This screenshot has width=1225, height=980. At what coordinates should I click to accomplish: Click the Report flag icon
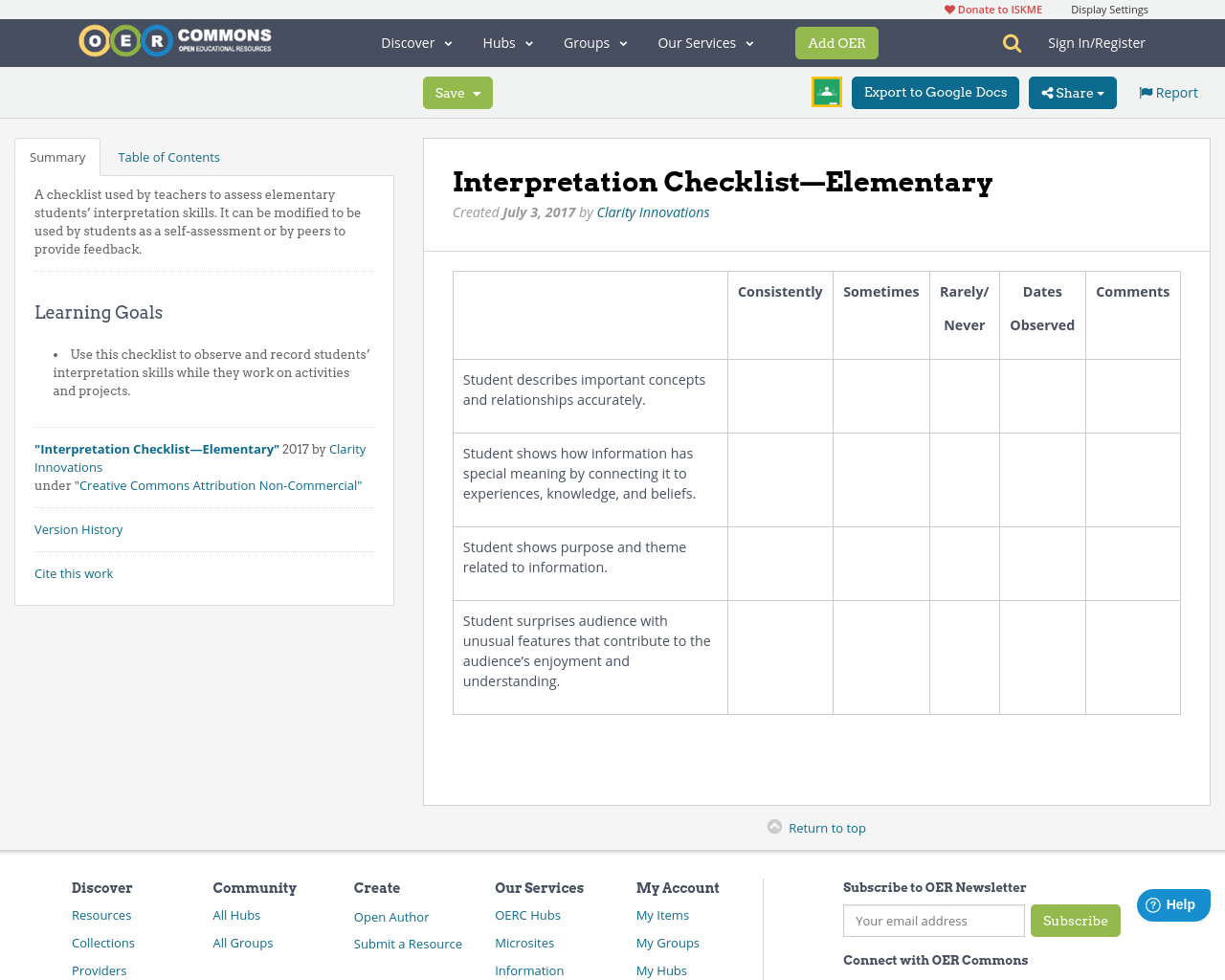pyautogui.click(x=1145, y=91)
